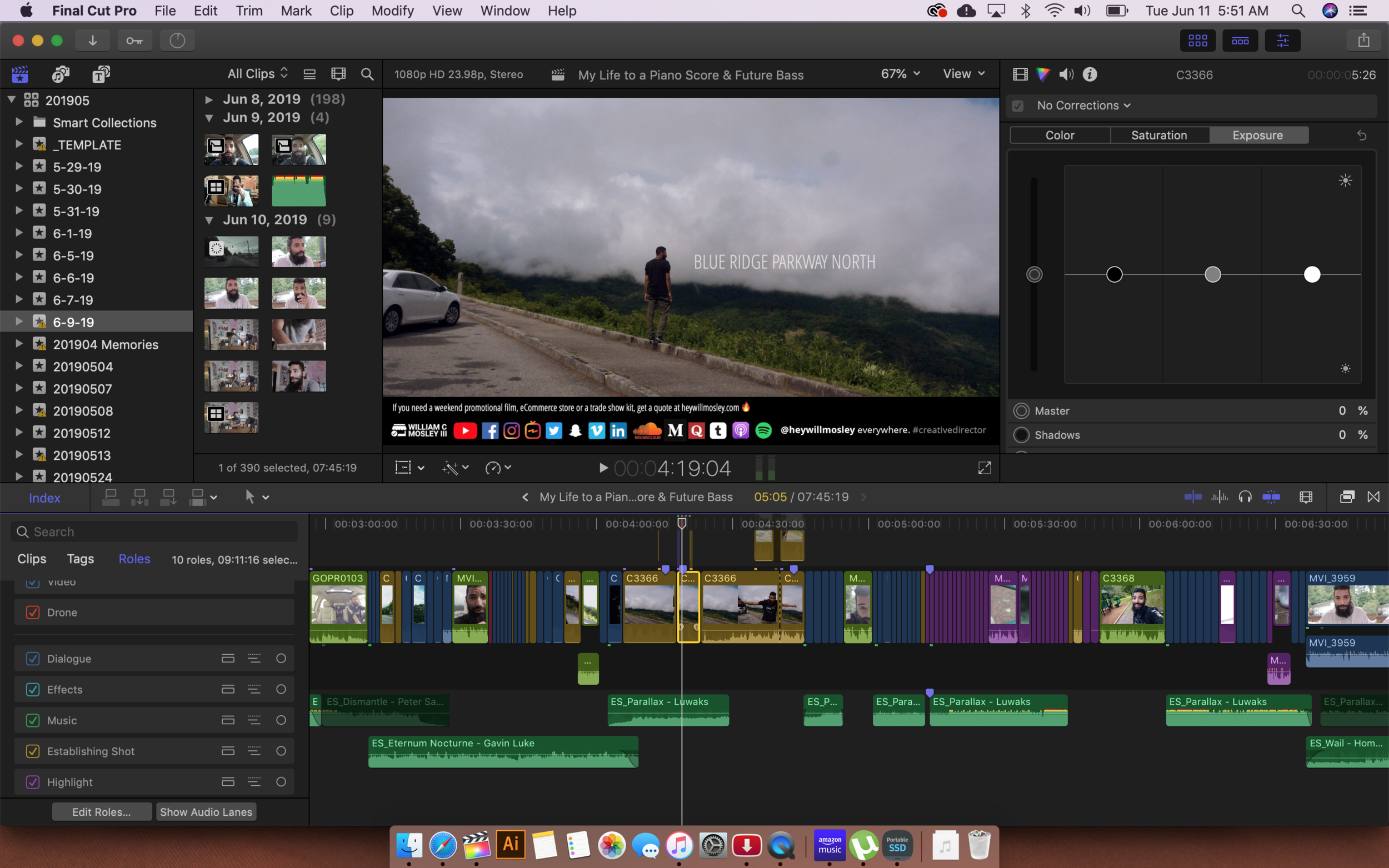Screen dimensions: 1389x868
Task: Insert clip into timeline button
Action: click(139, 497)
